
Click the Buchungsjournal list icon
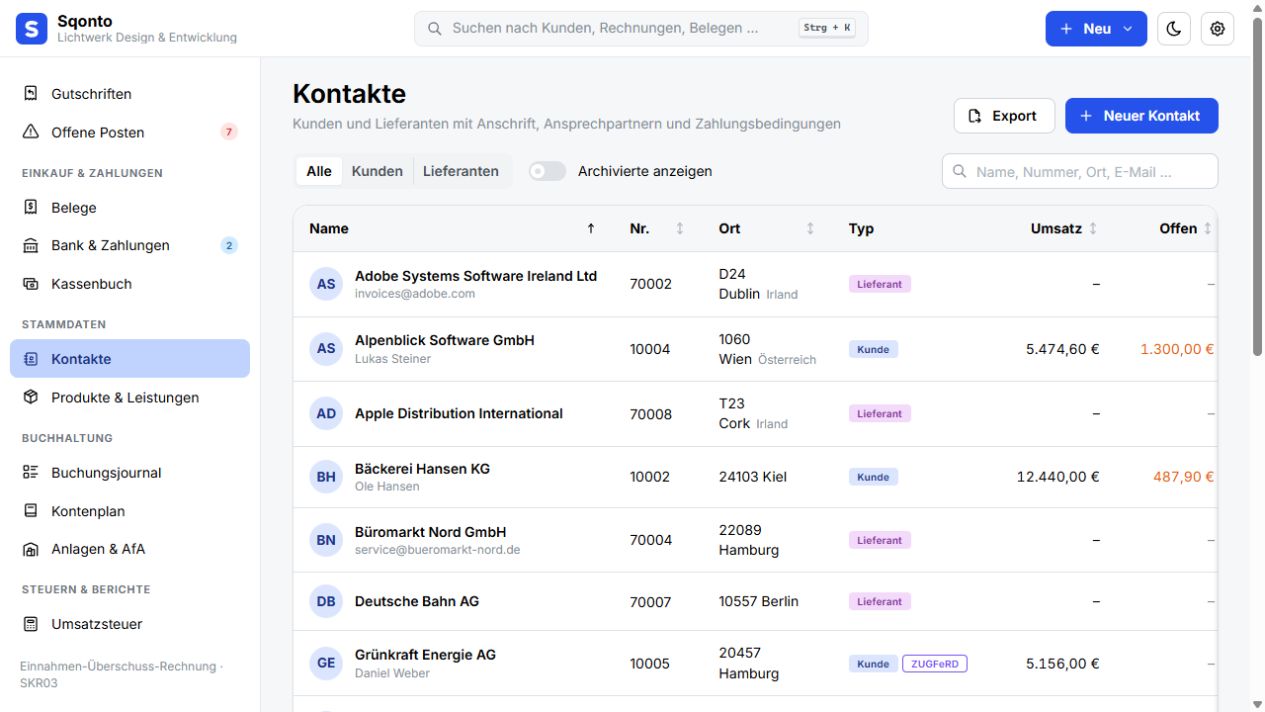click(31, 472)
